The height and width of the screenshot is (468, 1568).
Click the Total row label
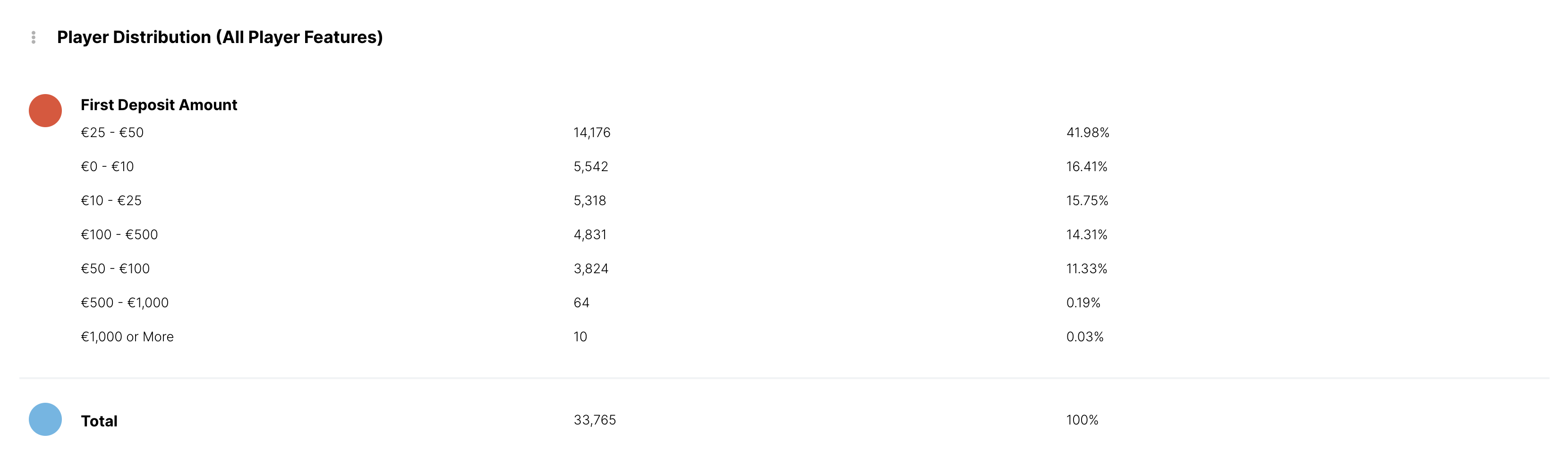[99, 421]
